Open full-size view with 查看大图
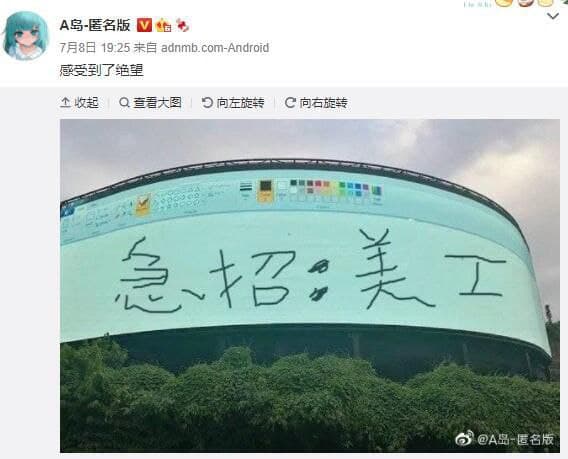This screenshot has height=459, width=568. click(x=157, y=103)
